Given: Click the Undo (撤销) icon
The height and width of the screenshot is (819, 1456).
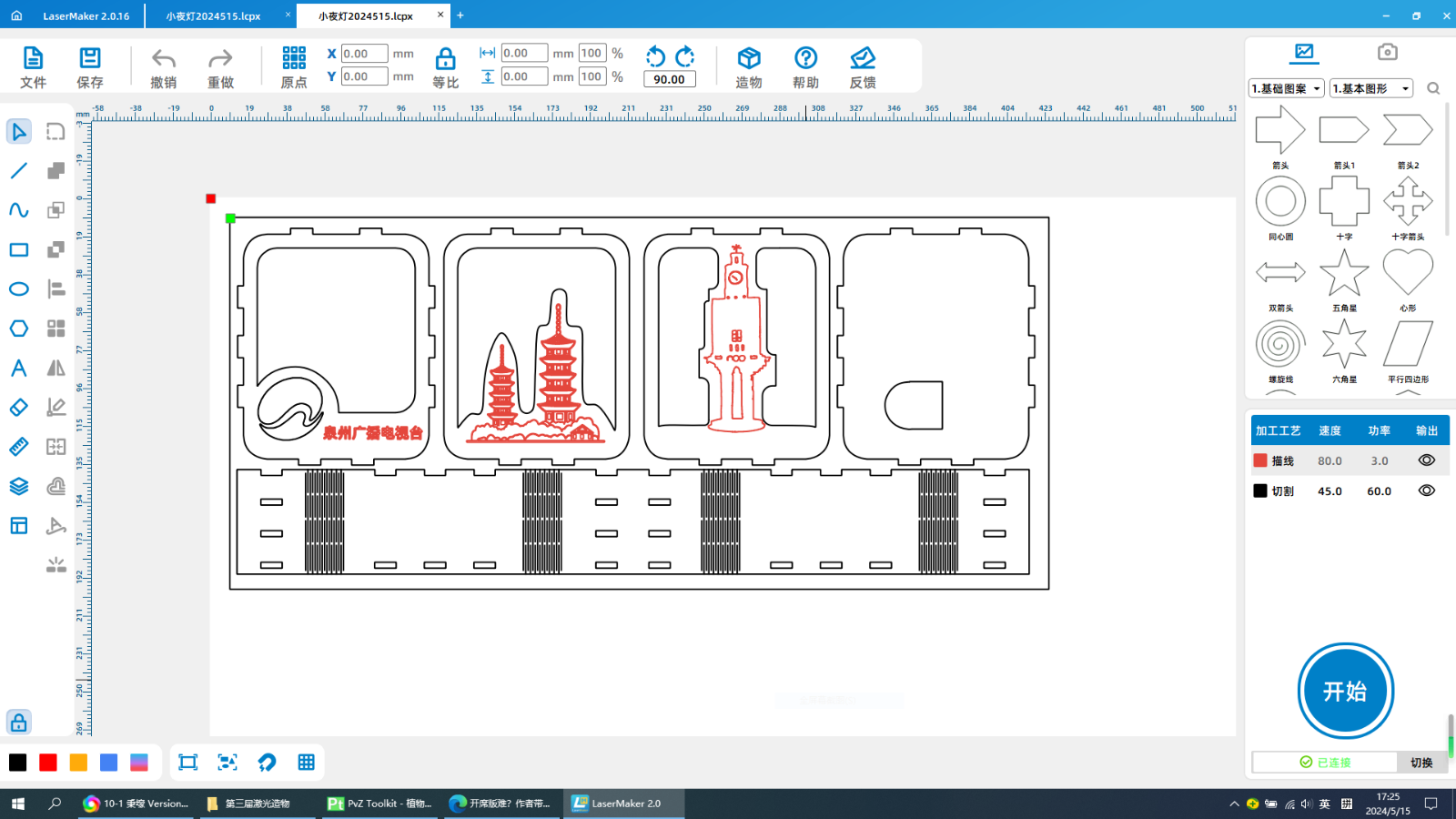Looking at the screenshot, I should tap(164, 60).
